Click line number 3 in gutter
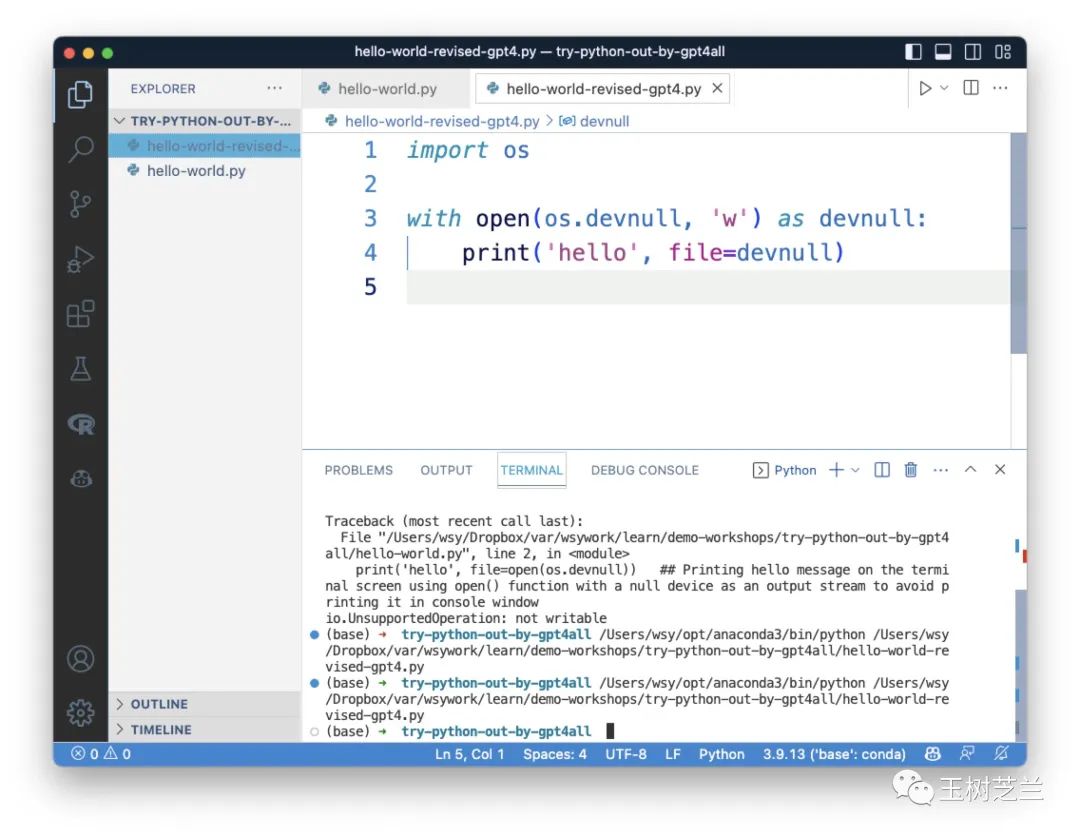This screenshot has width=1080, height=837. tap(371, 218)
